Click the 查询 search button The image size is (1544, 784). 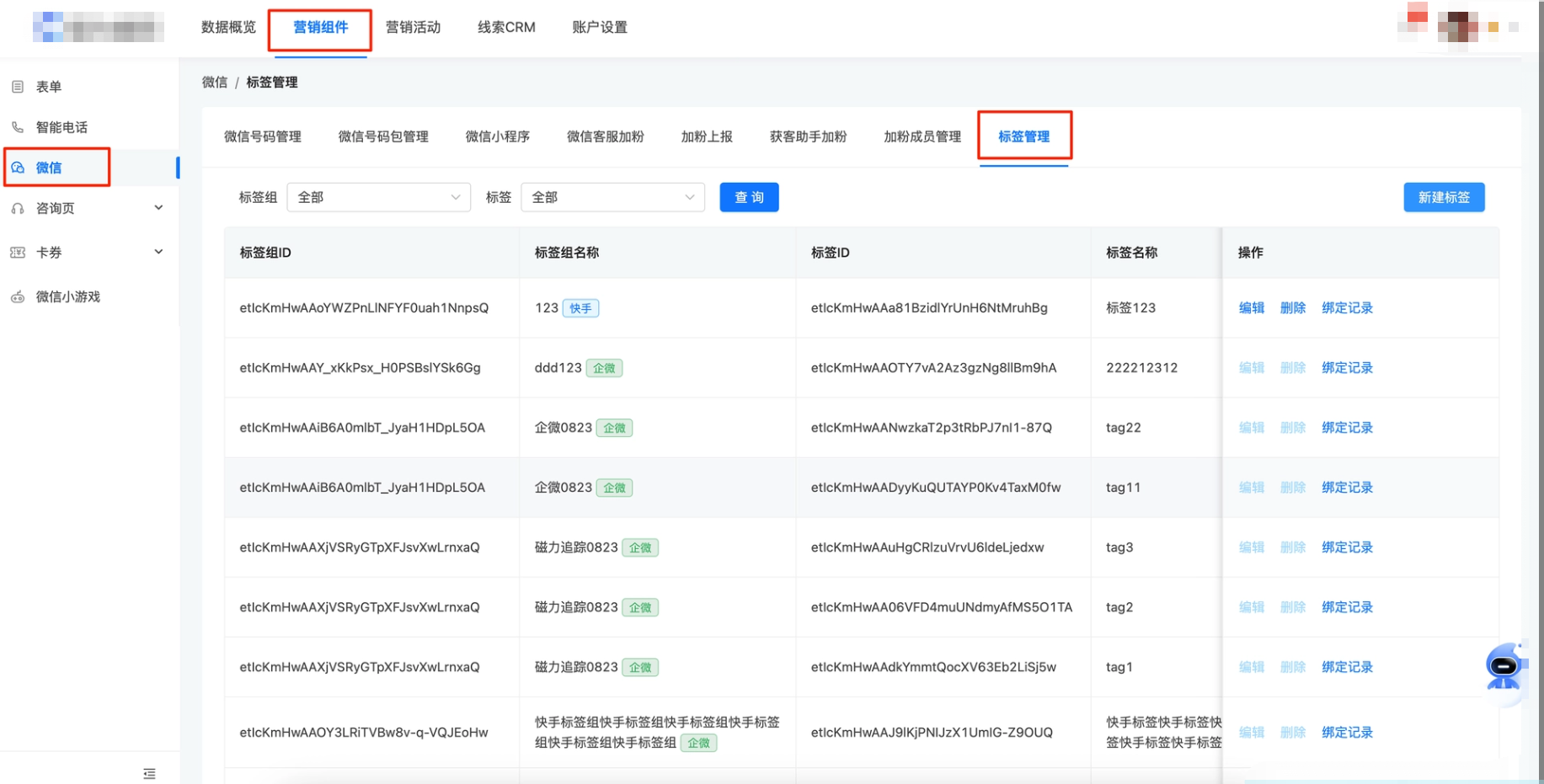[748, 197]
